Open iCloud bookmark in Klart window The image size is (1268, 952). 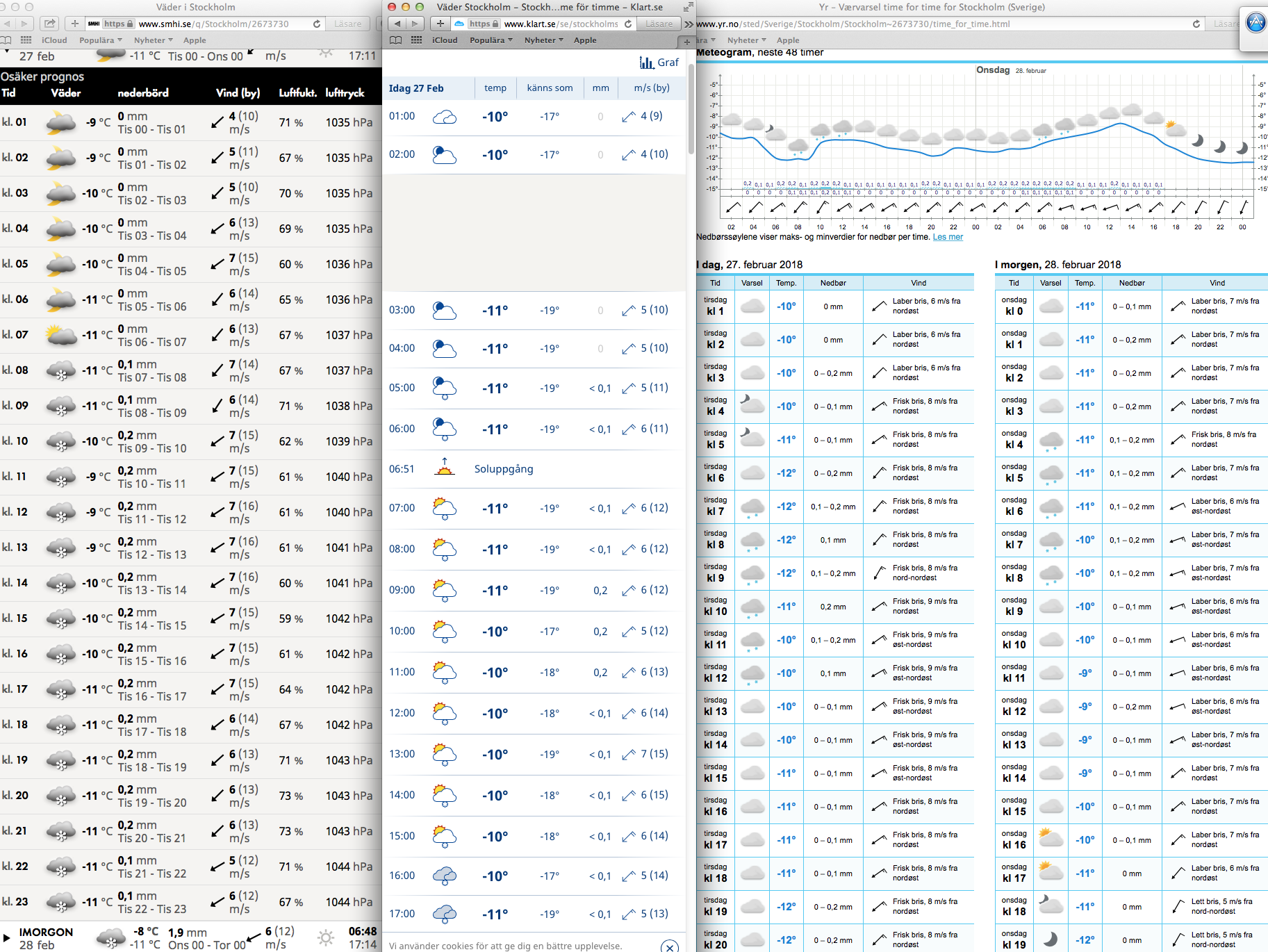pyautogui.click(x=445, y=40)
